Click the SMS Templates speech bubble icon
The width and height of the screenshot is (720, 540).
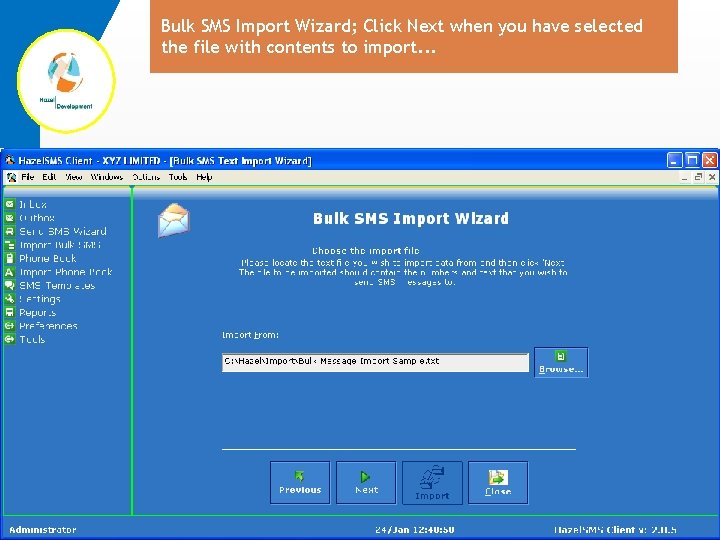(x=10, y=285)
